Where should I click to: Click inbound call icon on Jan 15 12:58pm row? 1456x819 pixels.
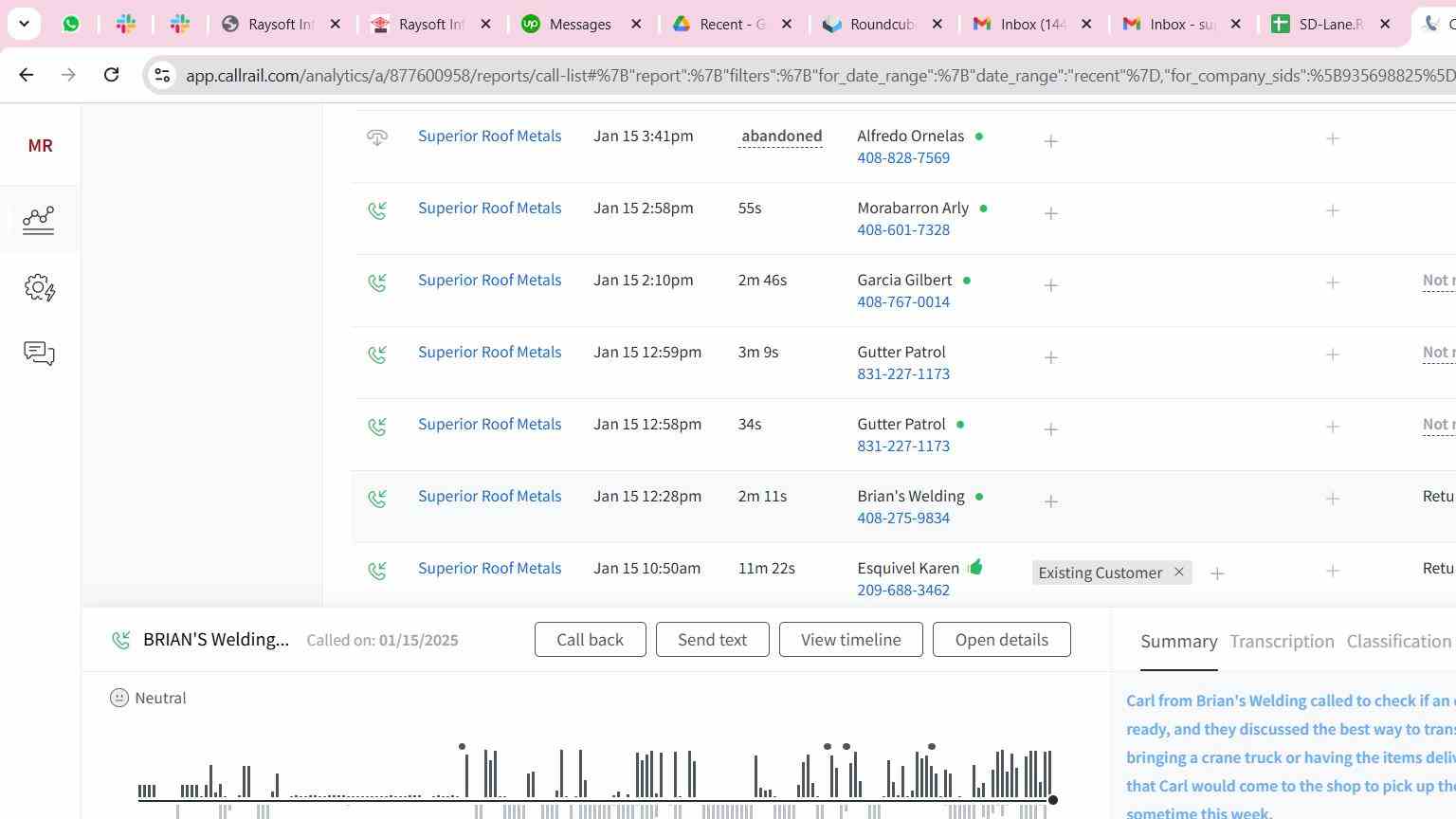[377, 426]
